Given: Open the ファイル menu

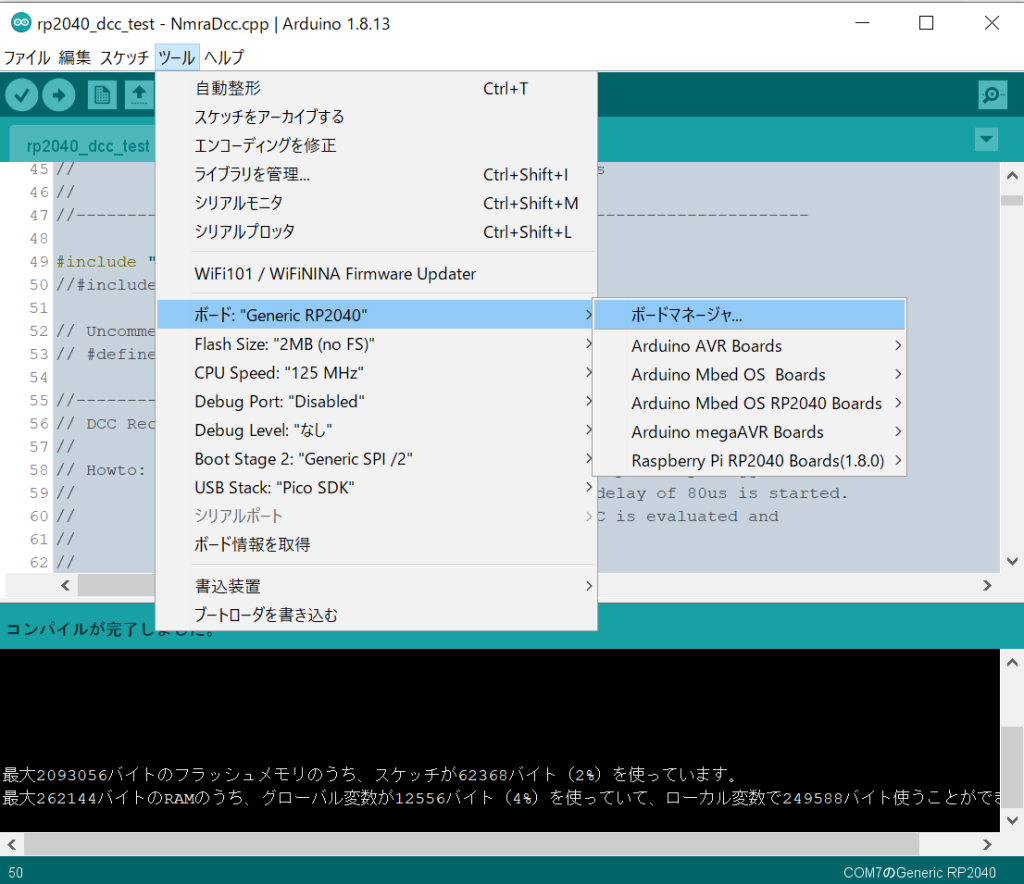Looking at the screenshot, I should [27, 57].
